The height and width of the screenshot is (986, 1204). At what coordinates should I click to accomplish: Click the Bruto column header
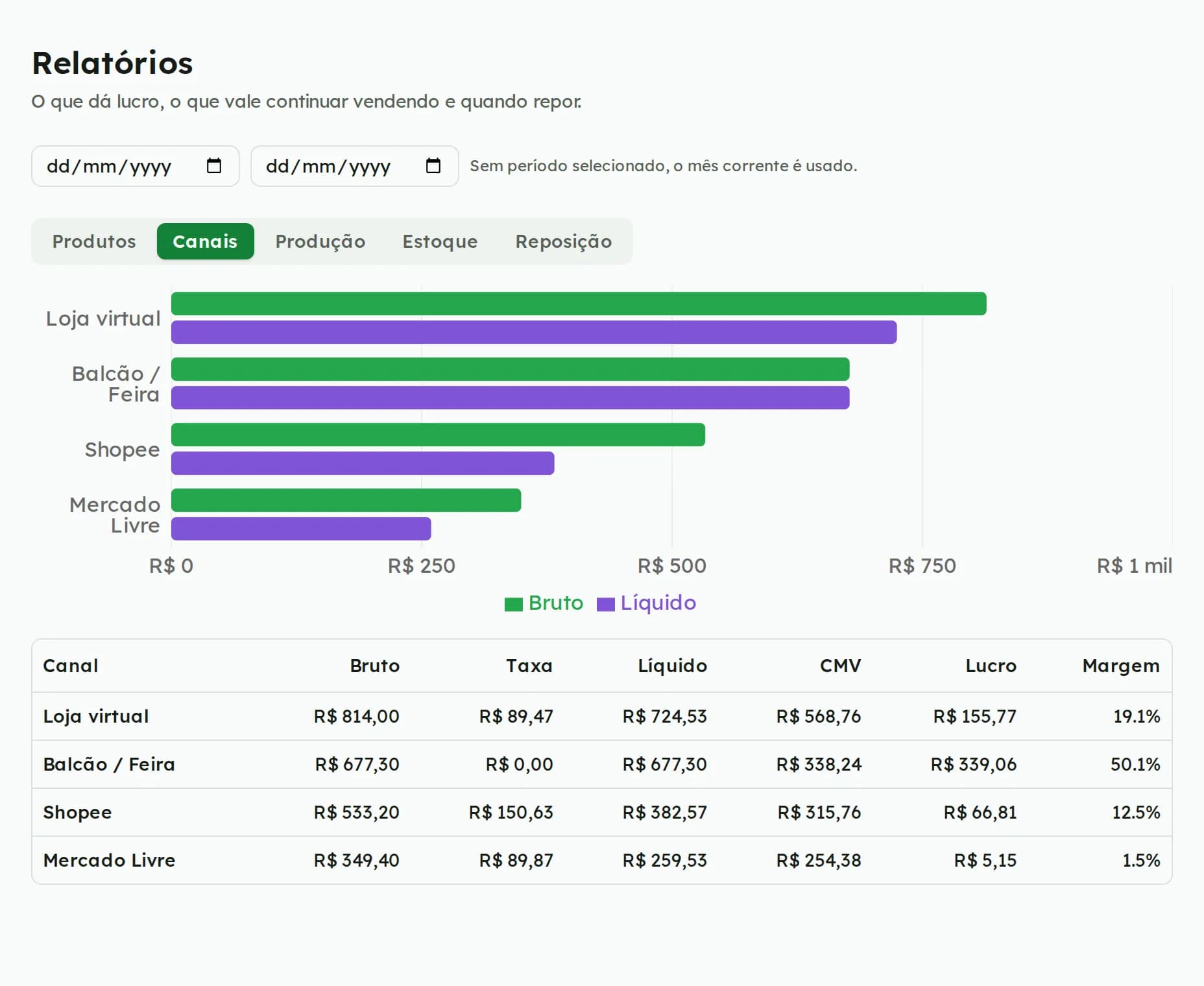click(x=375, y=666)
